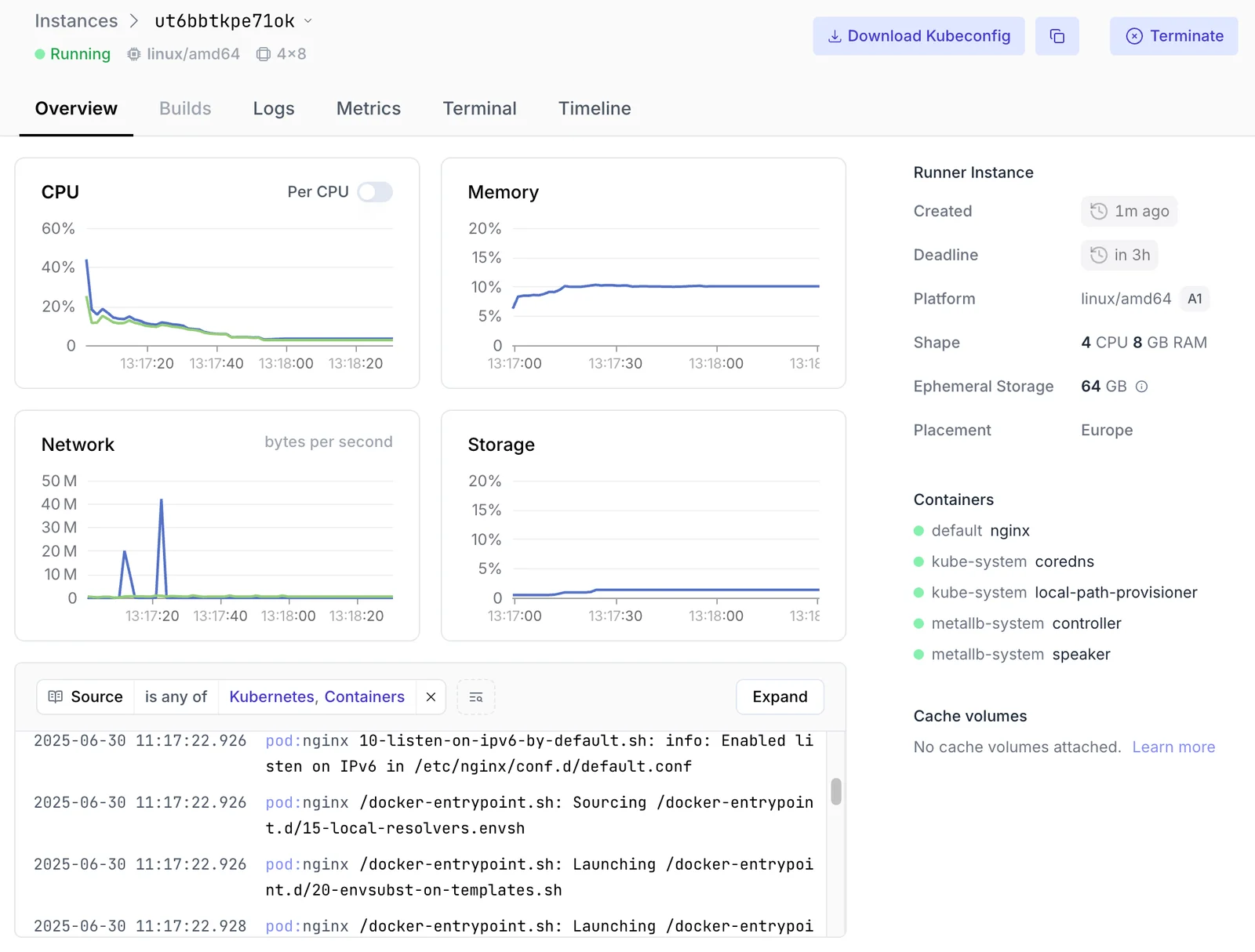
Task: Click the log panel scrollbar thumb
Action: coord(836,791)
